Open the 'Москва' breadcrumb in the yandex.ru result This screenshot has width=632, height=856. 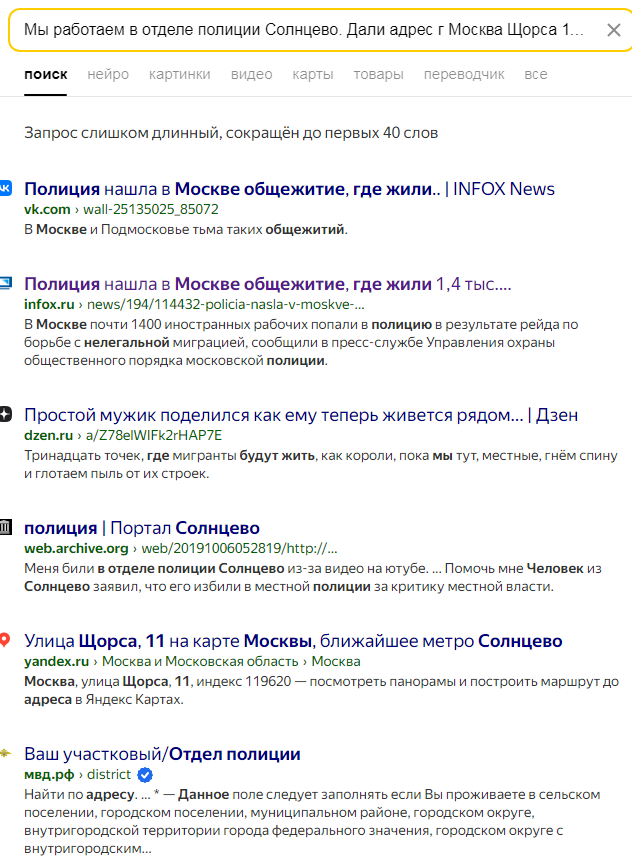(x=336, y=661)
